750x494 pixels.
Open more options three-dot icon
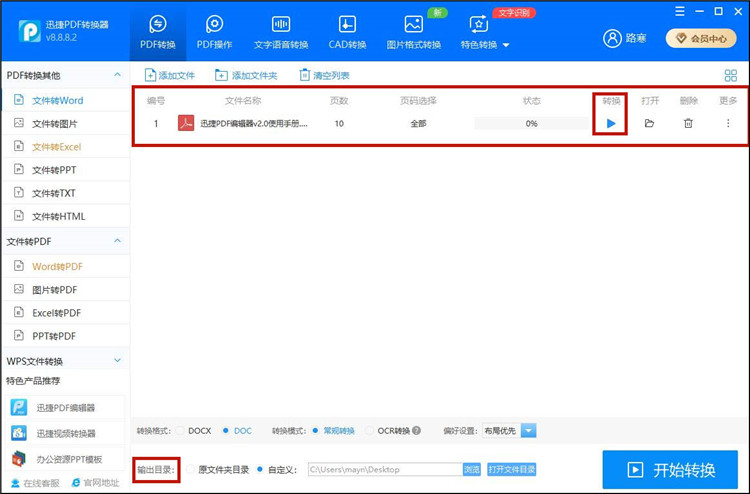click(x=728, y=123)
